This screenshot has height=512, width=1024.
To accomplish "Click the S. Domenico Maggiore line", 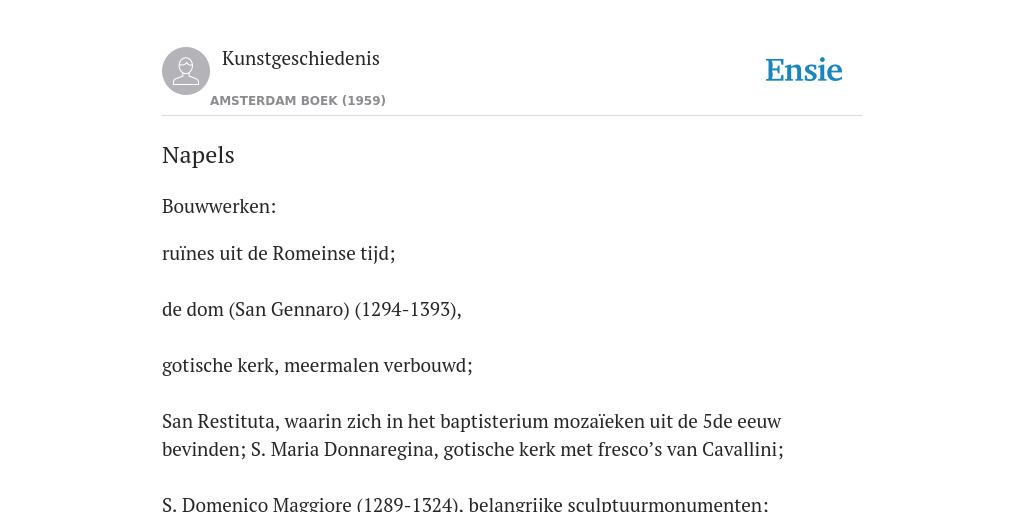I will coord(465,504).
